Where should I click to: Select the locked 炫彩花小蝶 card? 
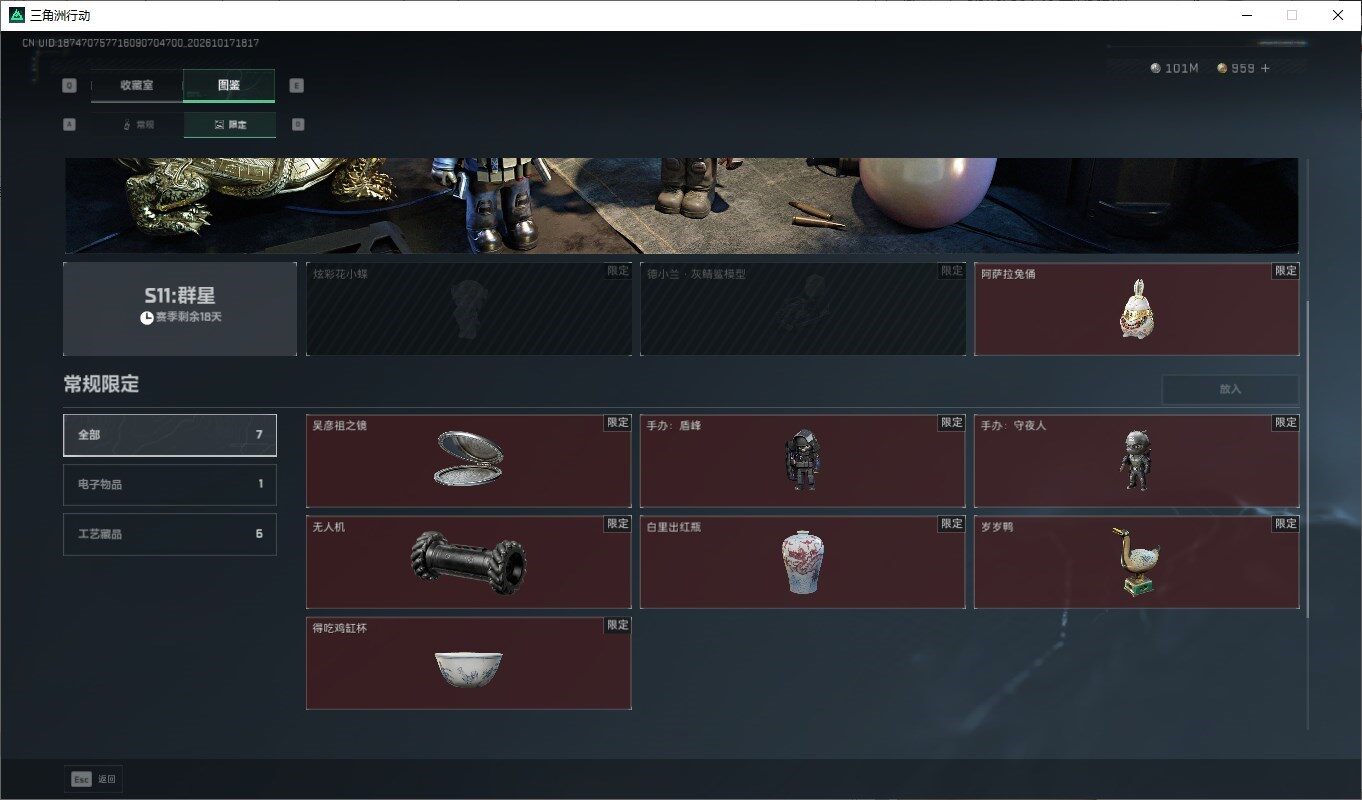469,309
